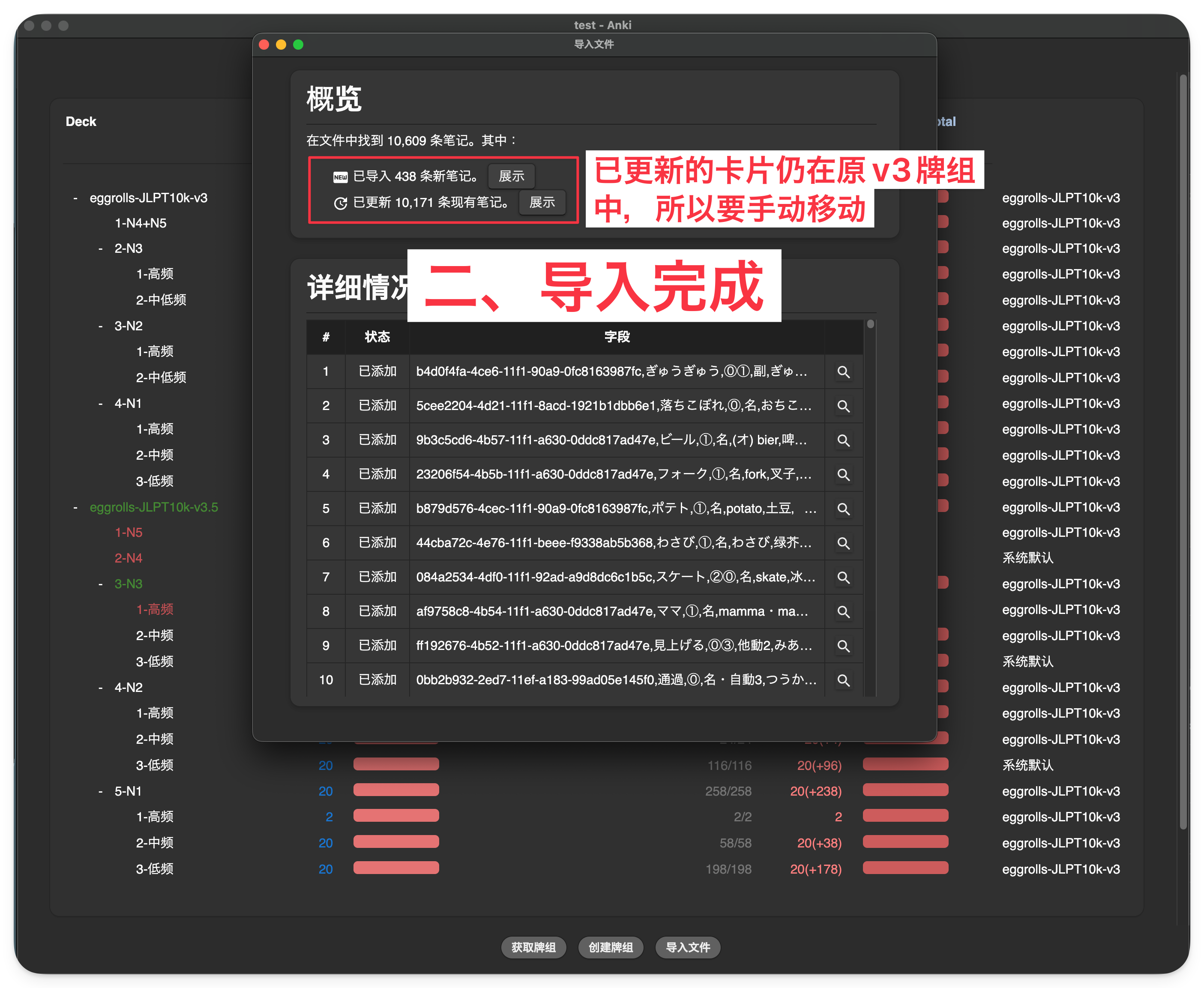Open the 2-中低频 deck under 3-N2
The image size is (1204, 988).
coord(161,377)
